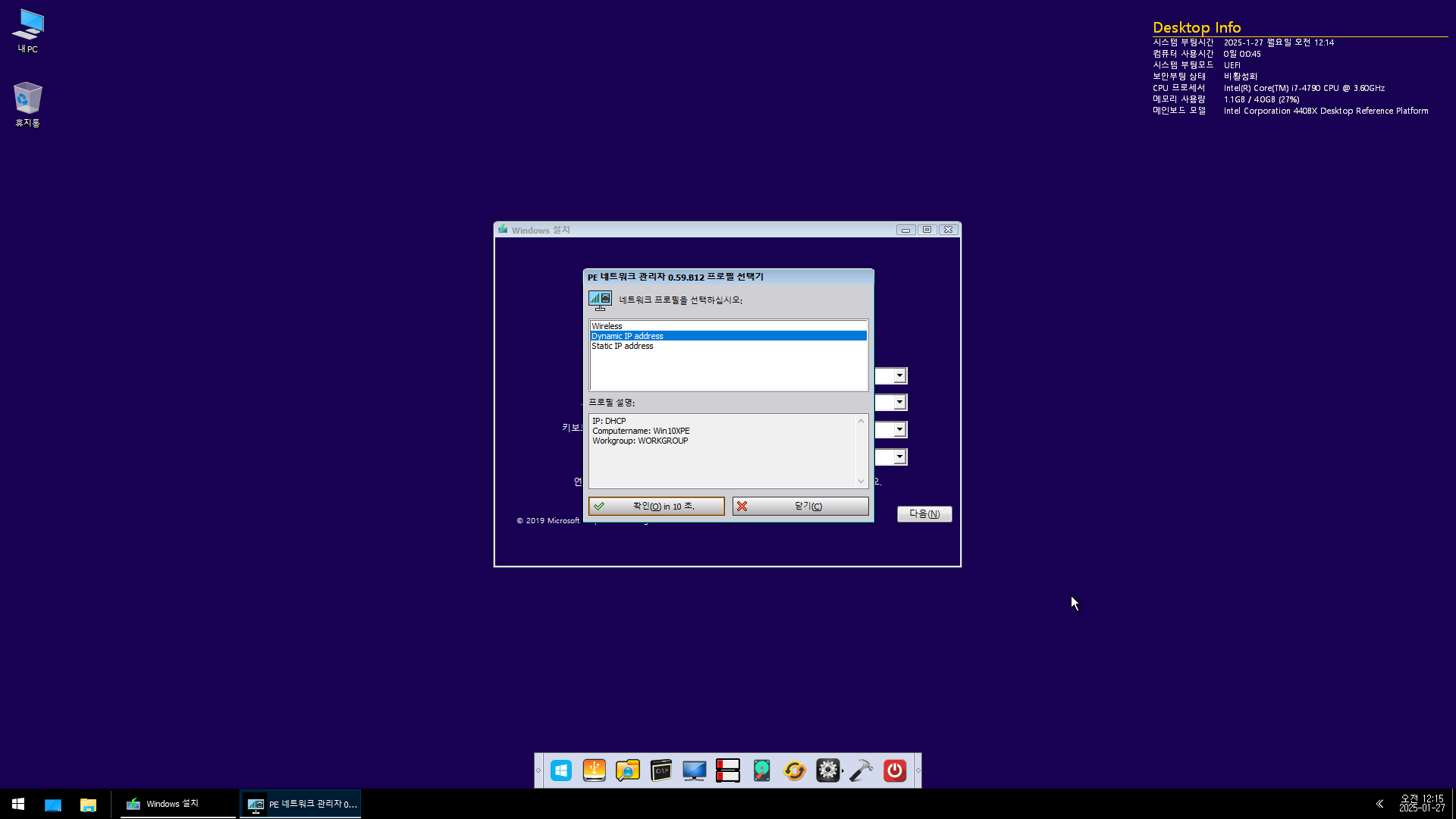Confirm with the 확인(O) countdown button
Image resolution: width=1456 pixels, height=819 pixels.
click(x=656, y=506)
